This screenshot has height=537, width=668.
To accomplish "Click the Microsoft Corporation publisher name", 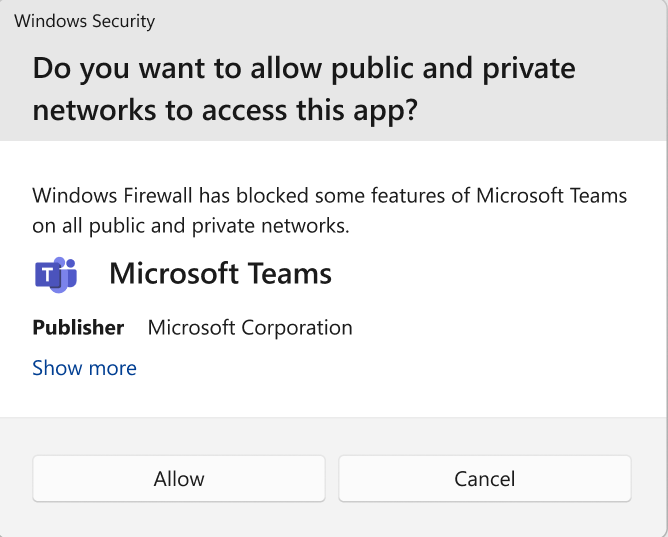I will tap(250, 328).
